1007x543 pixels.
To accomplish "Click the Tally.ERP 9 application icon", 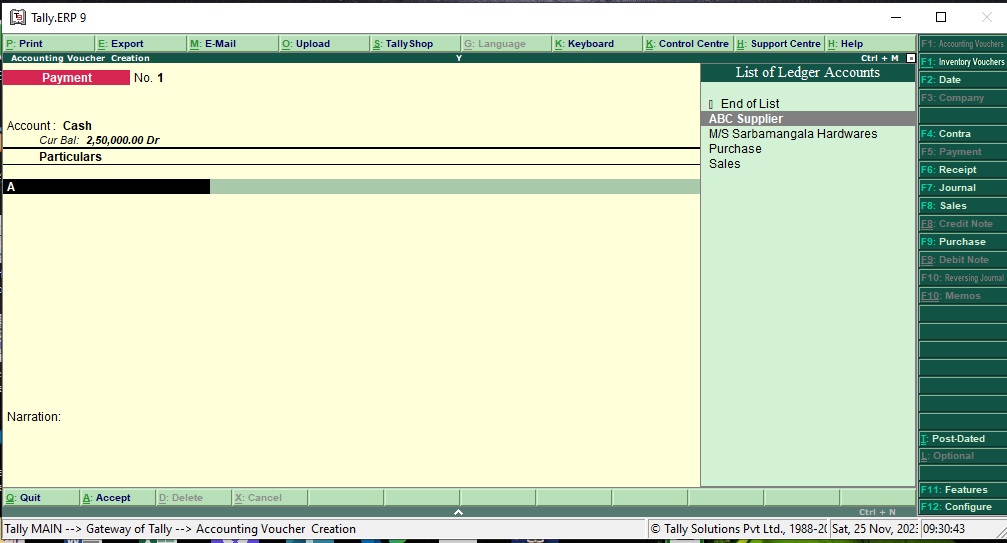I will pos(18,17).
